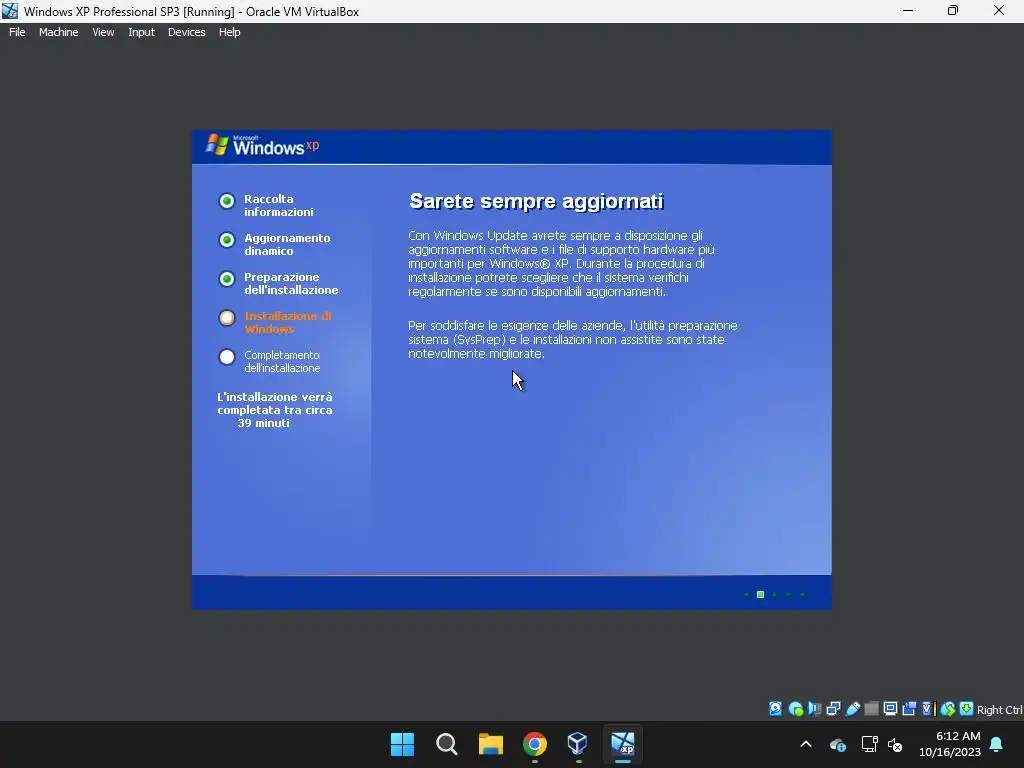Click the OneDrive cloud tray icon

point(838,744)
